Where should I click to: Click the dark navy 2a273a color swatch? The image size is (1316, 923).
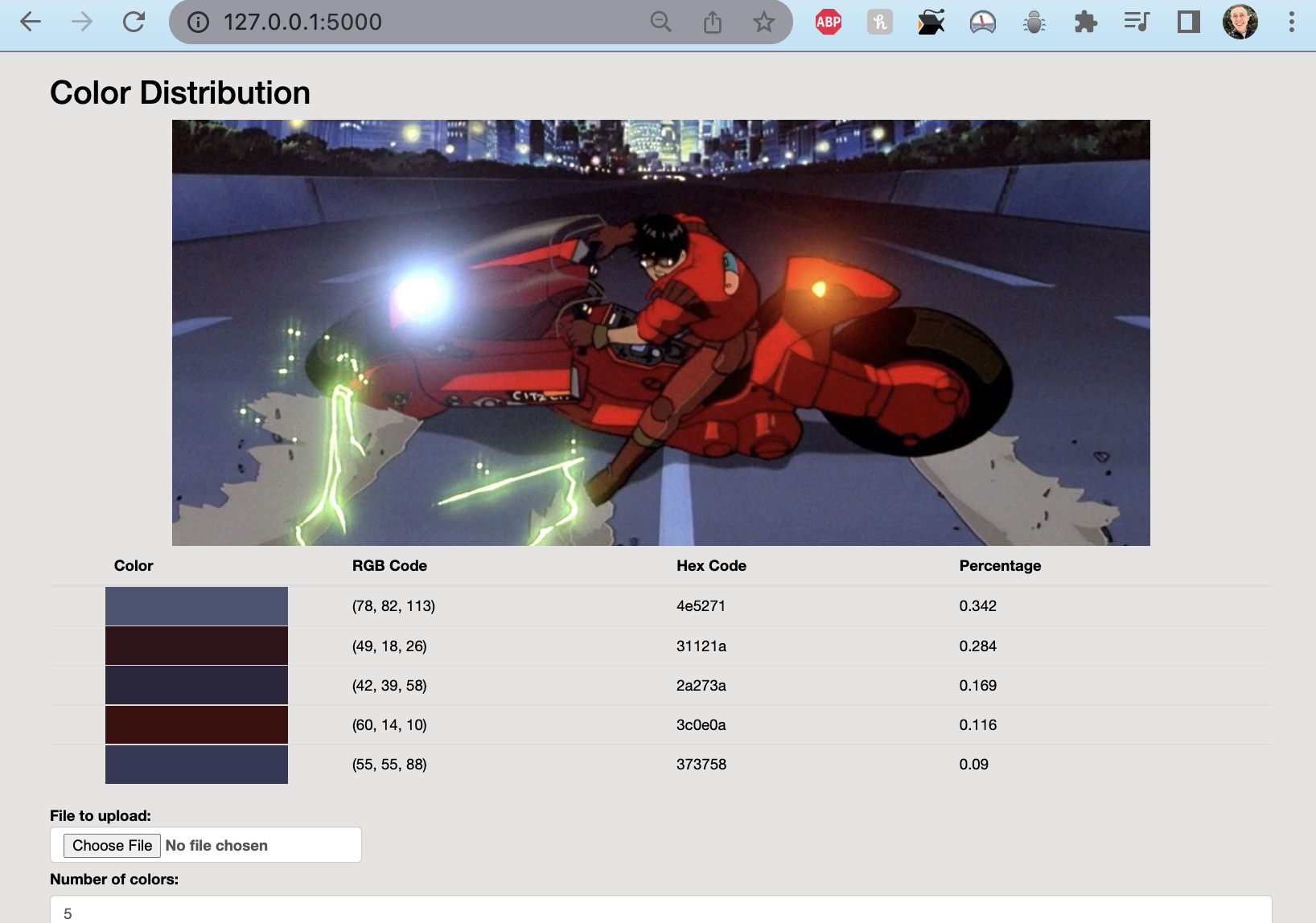(196, 685)
